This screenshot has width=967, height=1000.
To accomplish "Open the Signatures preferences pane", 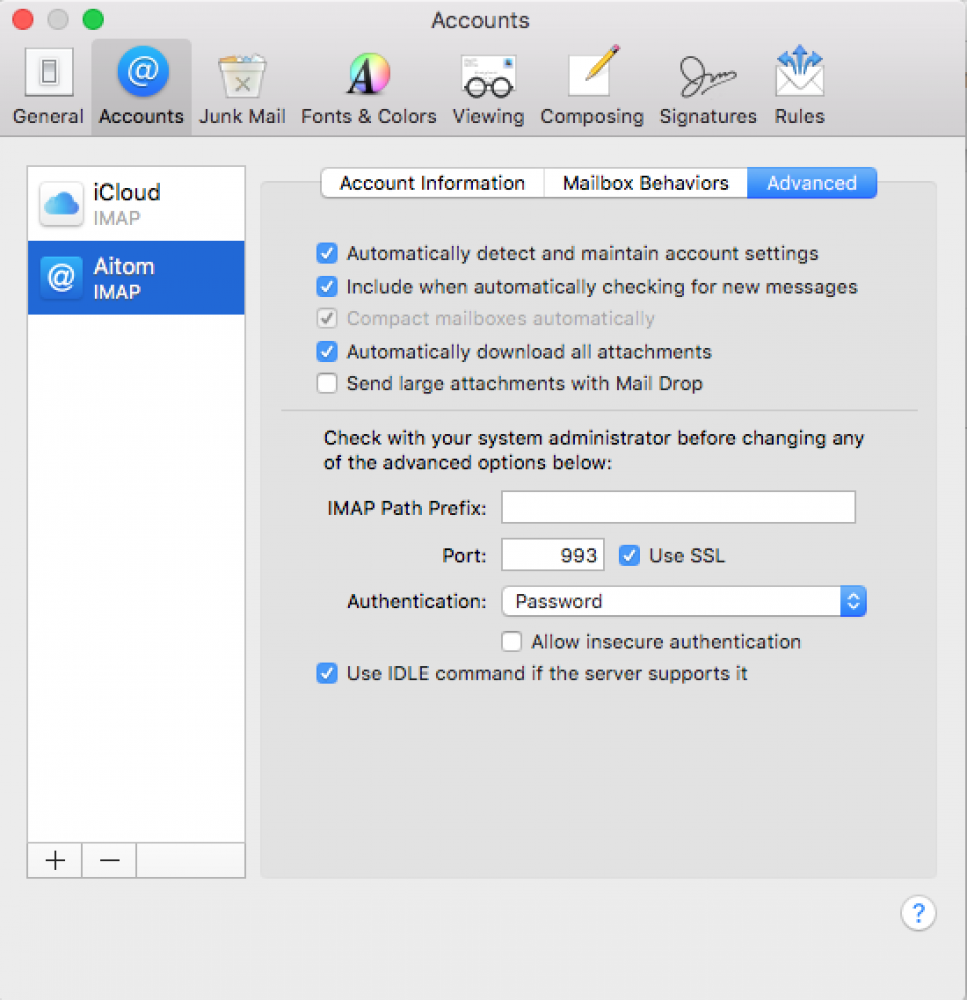I will [x=708, y=88].
